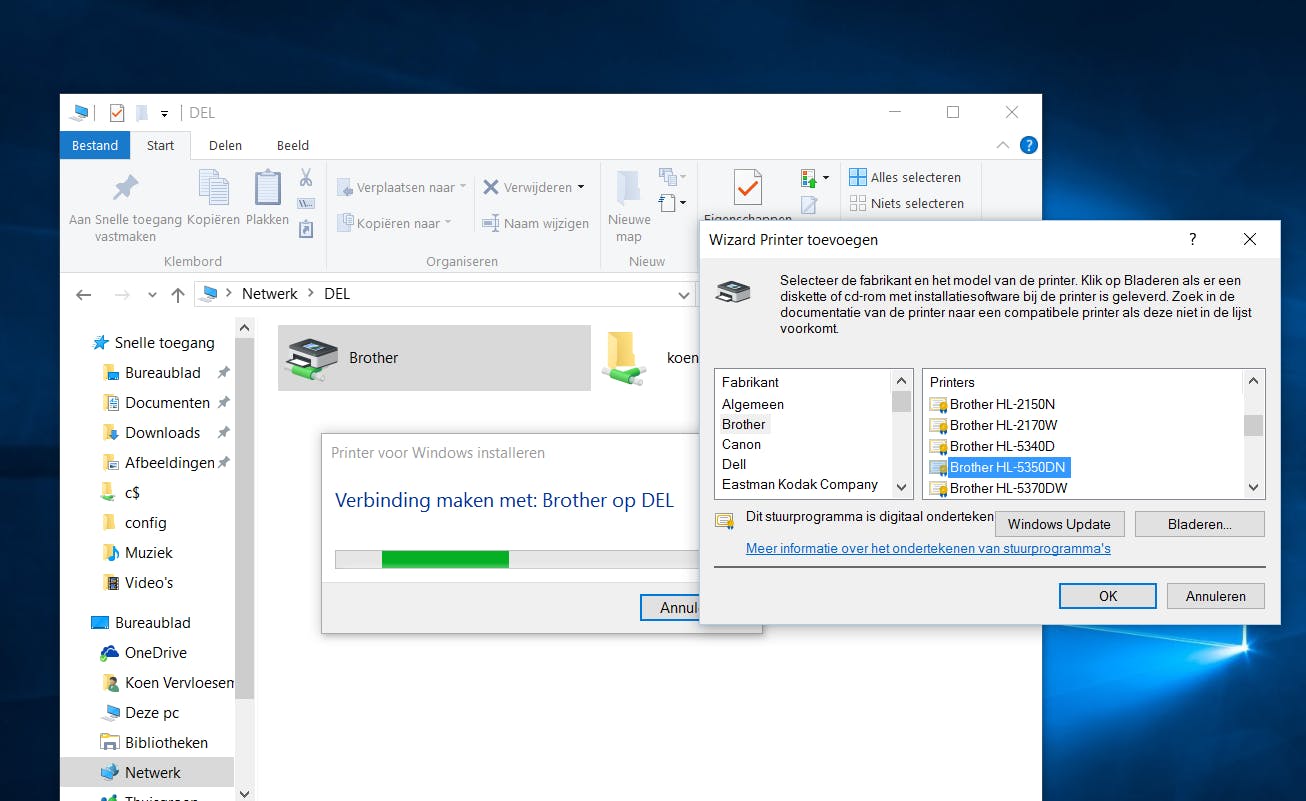The width and height of the screenshot is (1306, 801).
Task: Click the Eigenschappen checkmark icon in ribbon
Action: 747,187
